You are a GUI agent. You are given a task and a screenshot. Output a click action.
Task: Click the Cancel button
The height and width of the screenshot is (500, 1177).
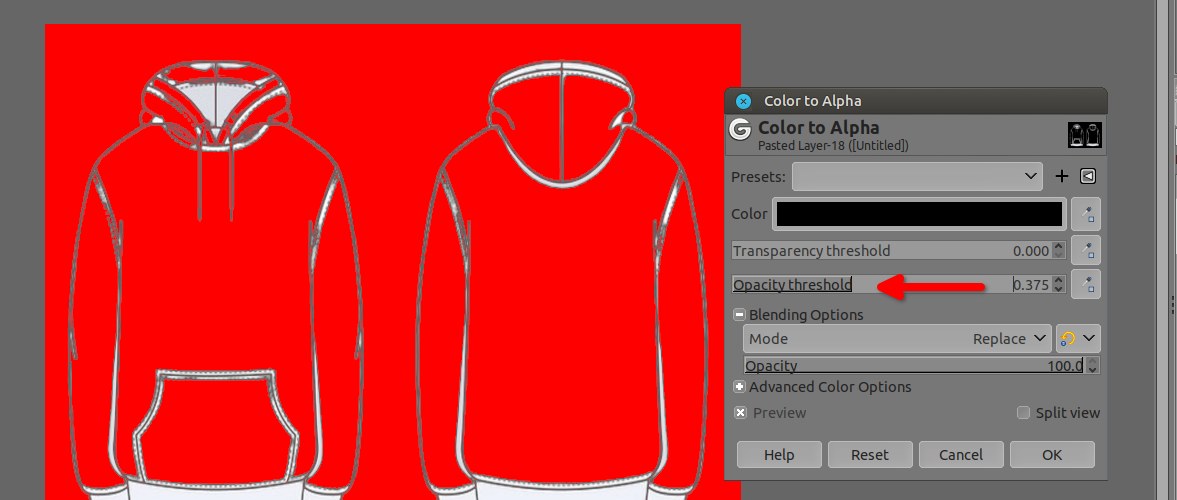961,455
